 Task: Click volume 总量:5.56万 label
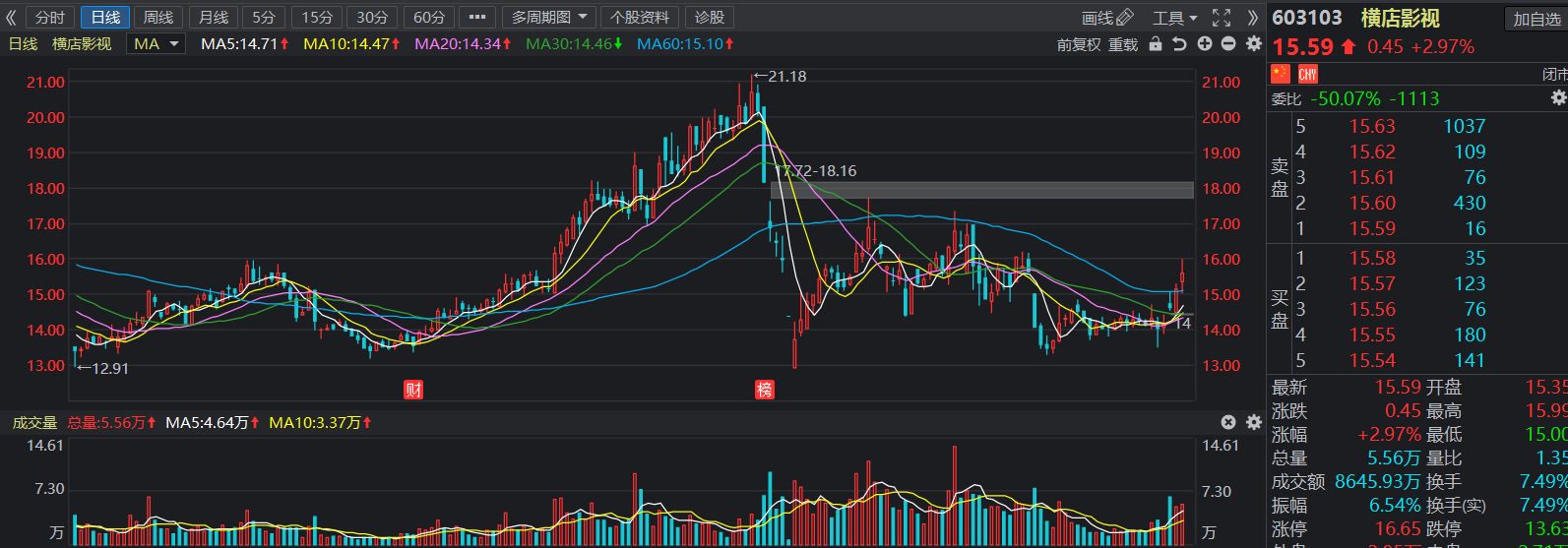(x=111, y=423)
